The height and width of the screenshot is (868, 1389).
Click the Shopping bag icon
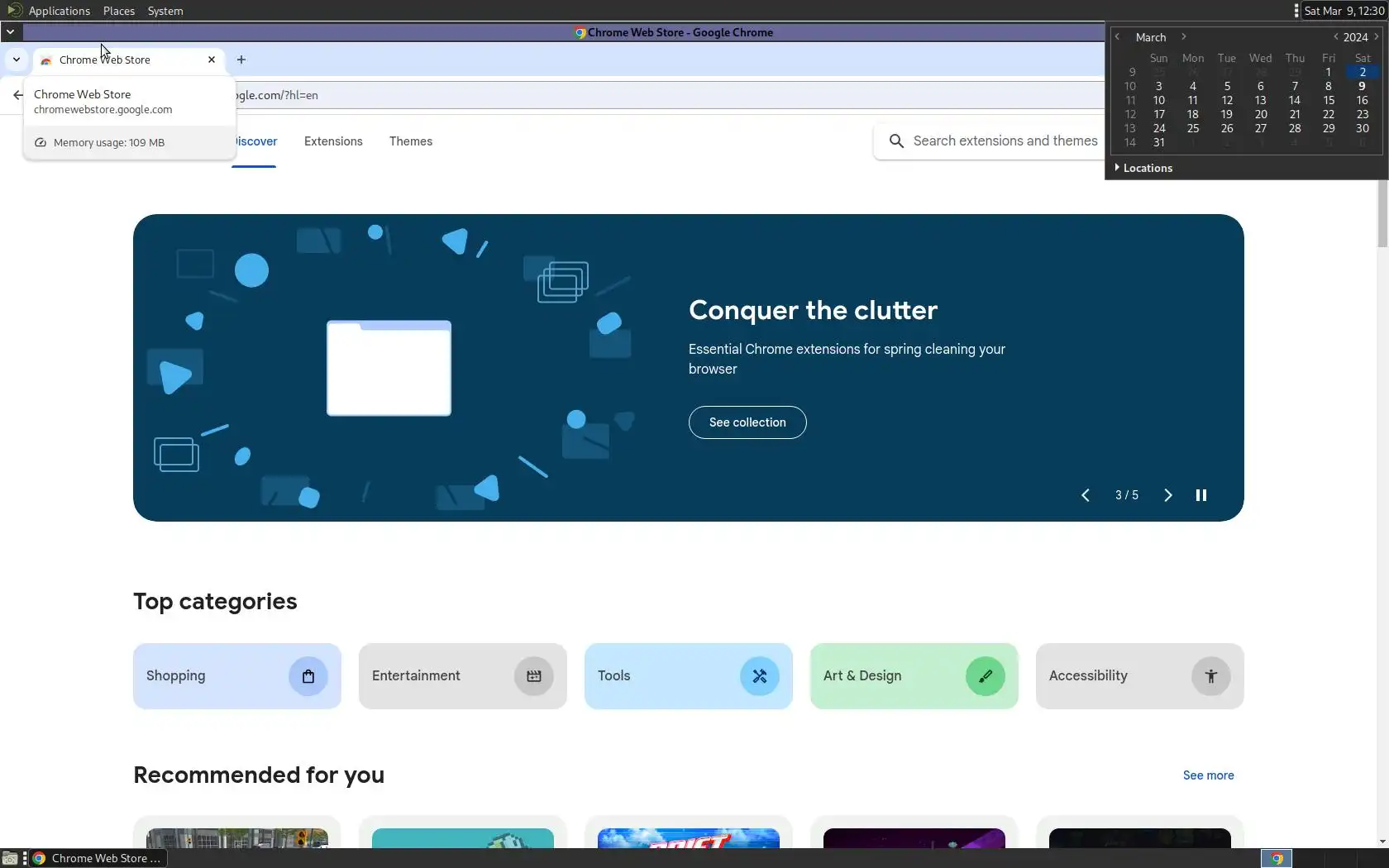point(308,676)
